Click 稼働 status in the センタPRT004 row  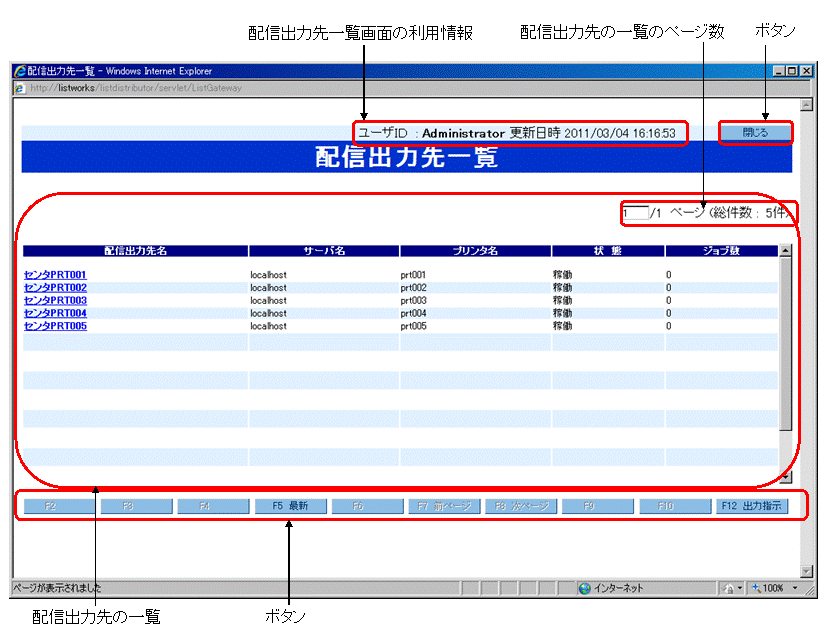click(562, 313)
